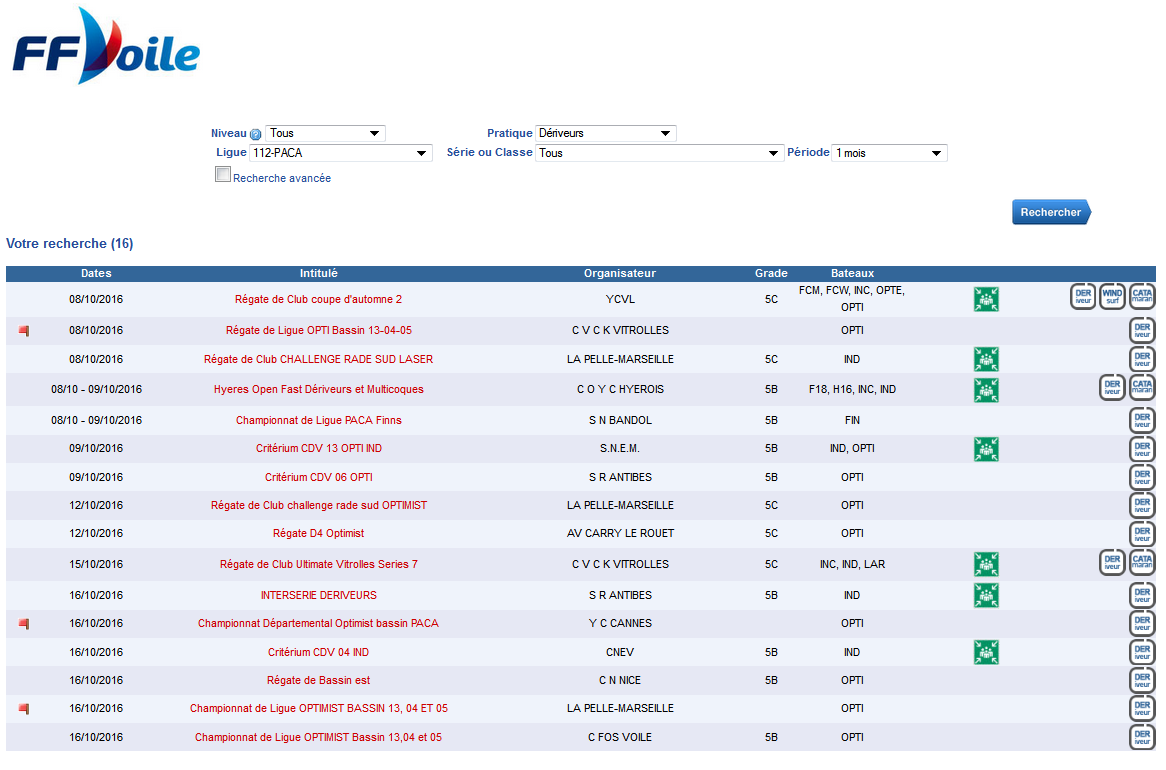
Task: Open the INTERSERIE DERIVEURS link
Action: pos(318,595)
